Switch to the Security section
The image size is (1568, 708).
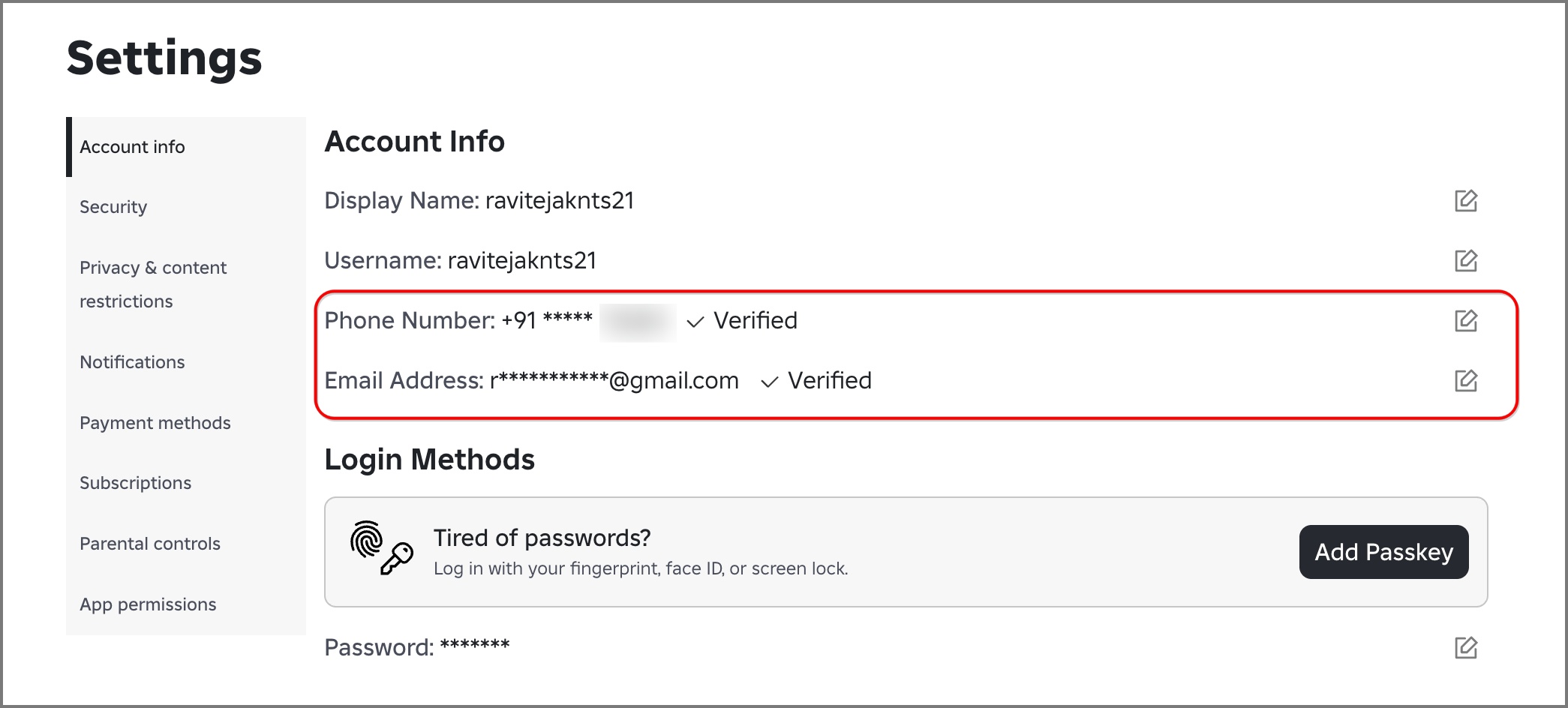(x=113, y=207)
